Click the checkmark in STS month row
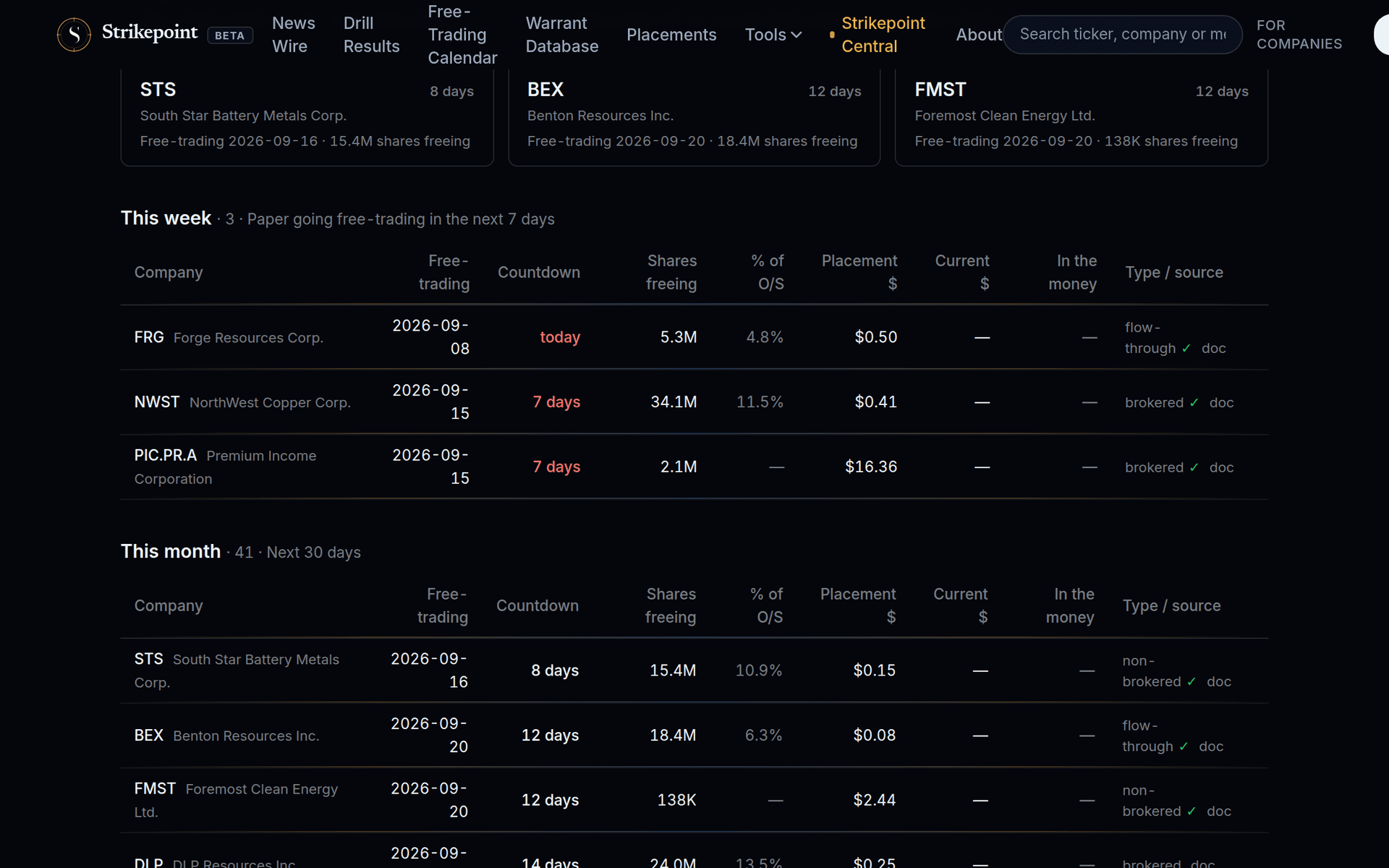Image resolution: width=1389 pixels, height=868 pixels. pos(1192,682)
